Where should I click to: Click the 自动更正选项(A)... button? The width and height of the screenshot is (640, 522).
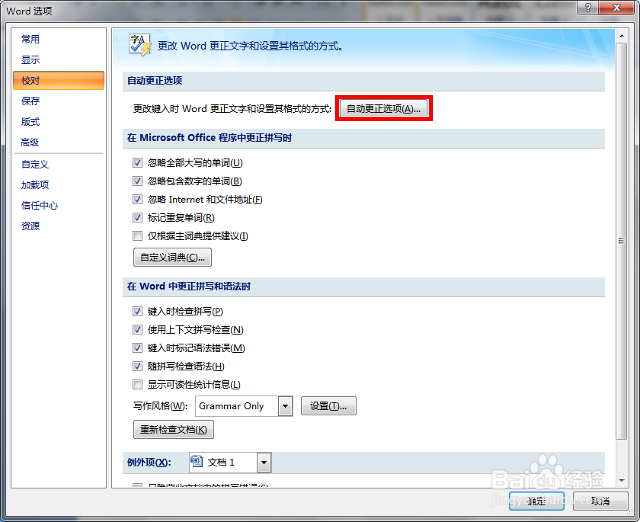coord(384,109)
